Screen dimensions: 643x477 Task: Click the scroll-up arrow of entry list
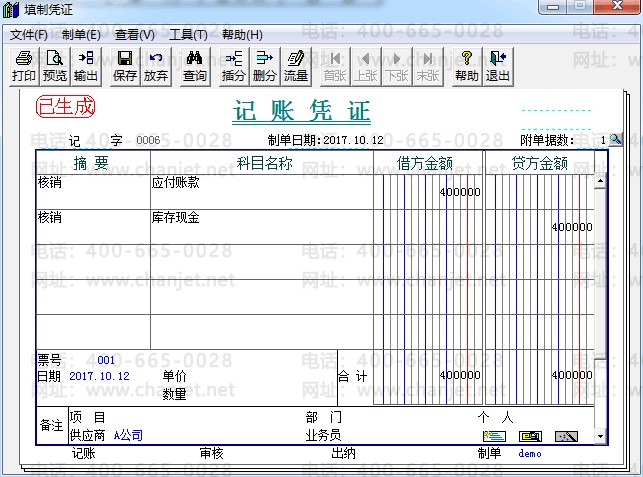pyautogui.click(x=600, y=182)
